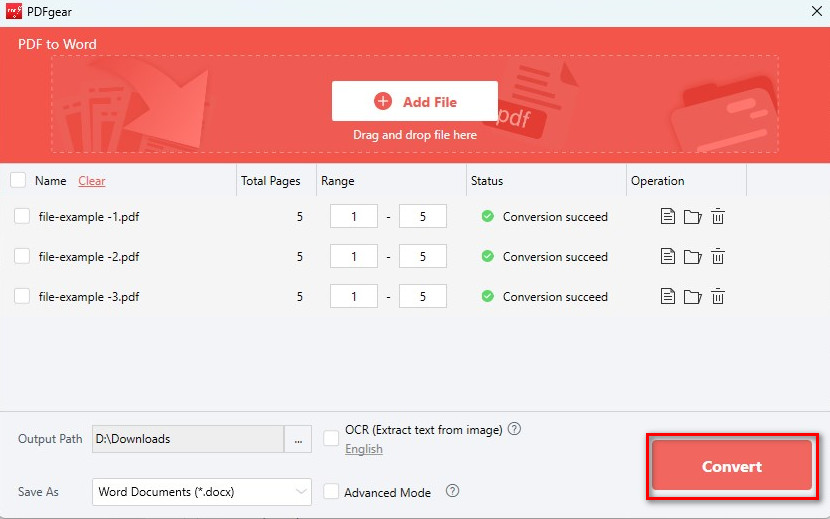830x519 pixels.
Task: Open output folder for file-example -1.pdf
Action: click(692, 217)
